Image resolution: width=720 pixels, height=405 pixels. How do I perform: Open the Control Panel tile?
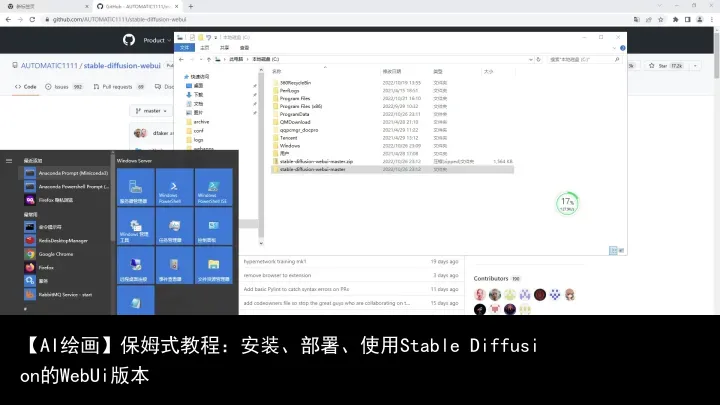pyautogui.click(x=214, y=226)
